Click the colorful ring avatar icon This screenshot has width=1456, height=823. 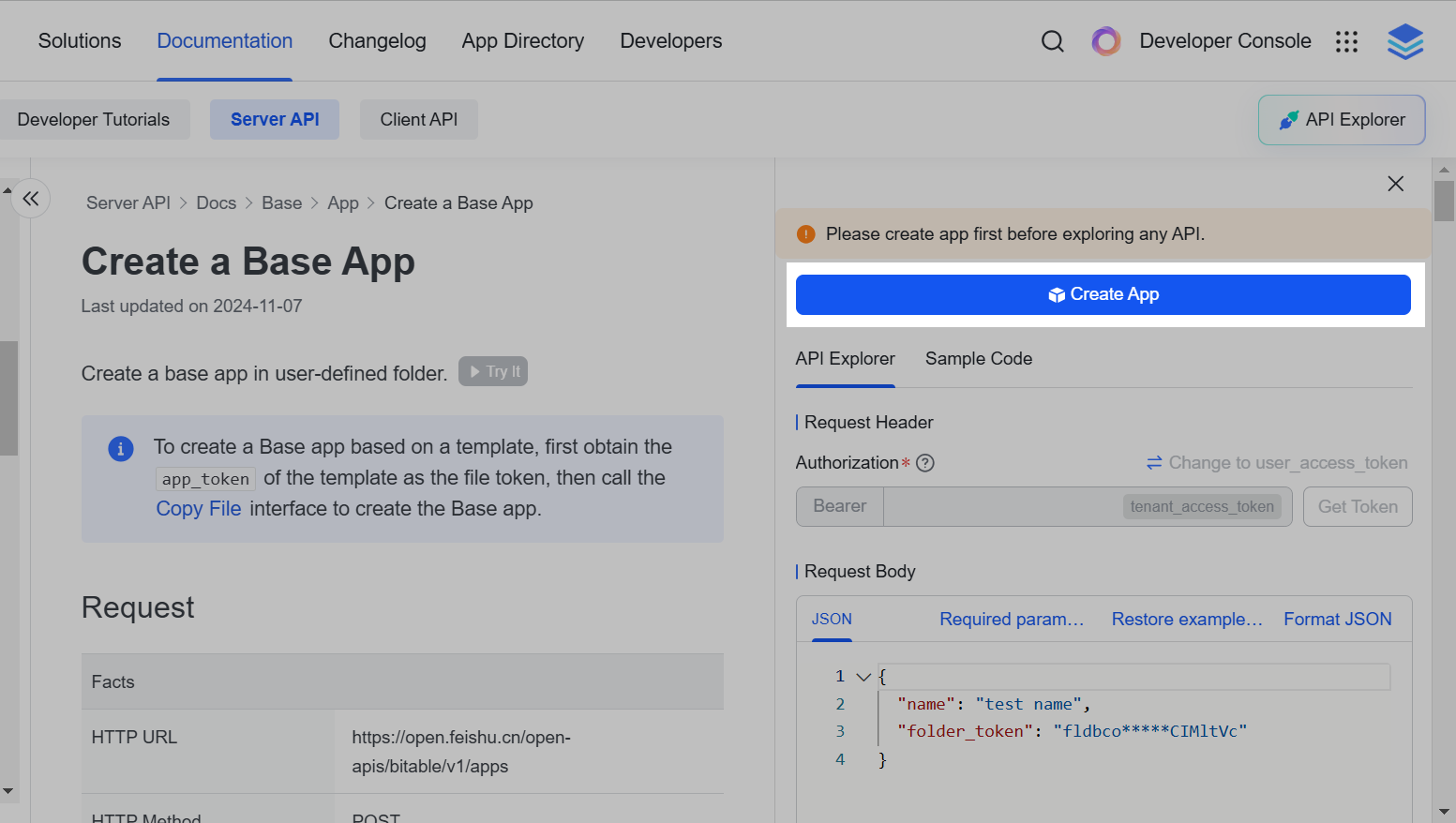tap(1106, 41)
